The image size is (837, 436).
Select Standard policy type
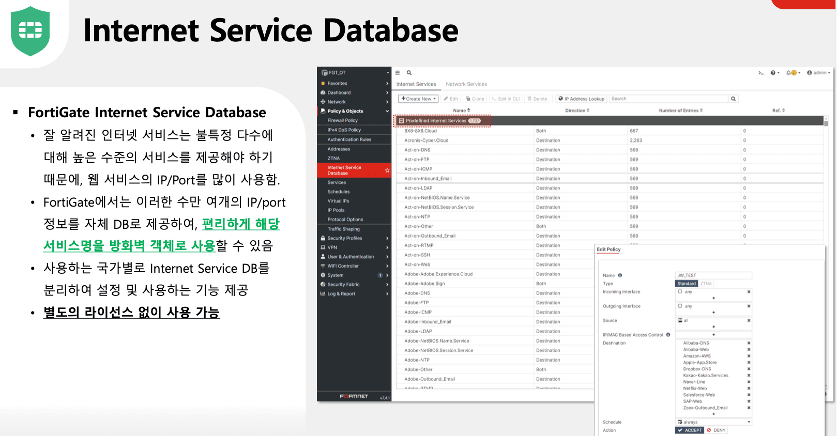[686, 283]
